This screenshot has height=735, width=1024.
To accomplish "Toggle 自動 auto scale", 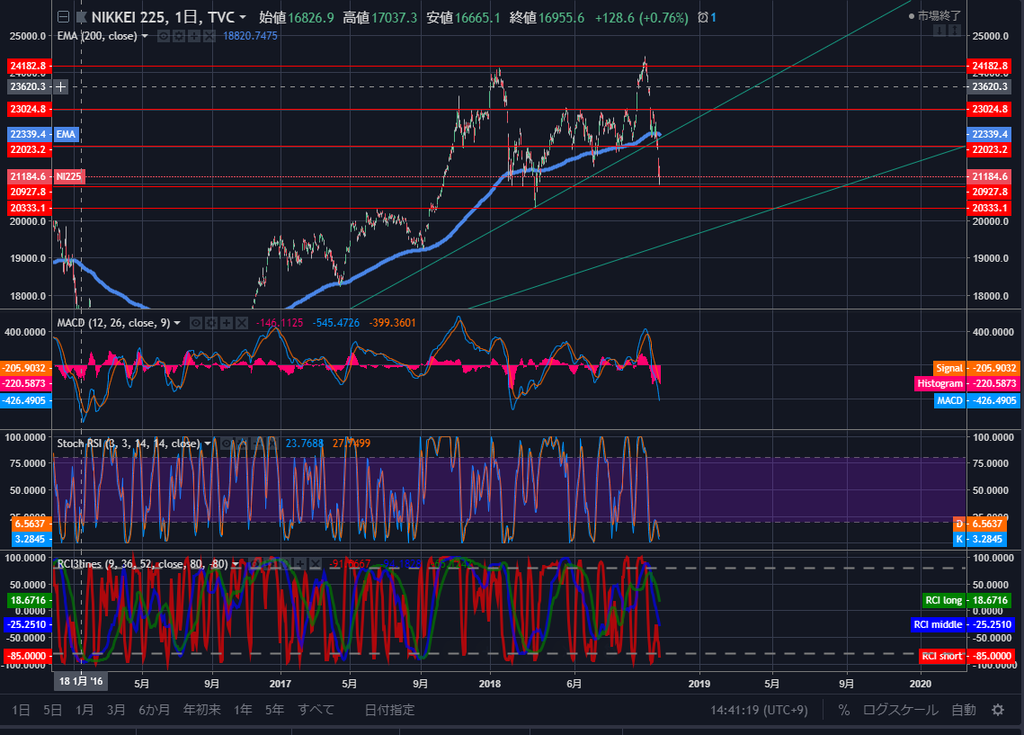I will click(963, 710).
